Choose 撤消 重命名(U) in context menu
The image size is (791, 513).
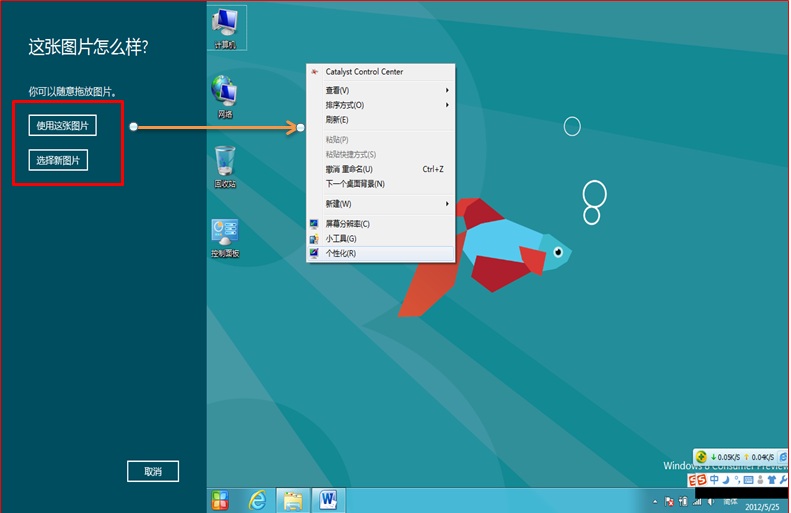click(381, 169)
